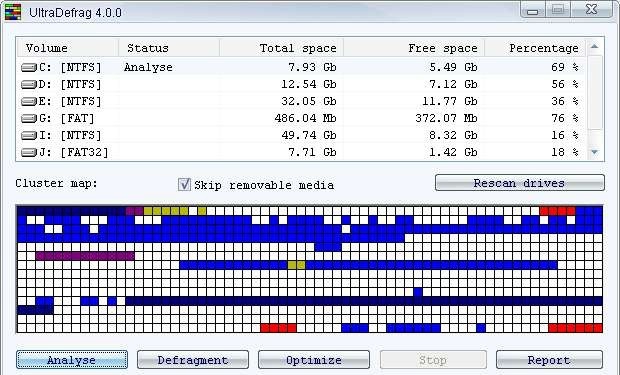Click the Rescan drives button
The image size is (620, 375).
pyautogui.click(x=520, y=183)
